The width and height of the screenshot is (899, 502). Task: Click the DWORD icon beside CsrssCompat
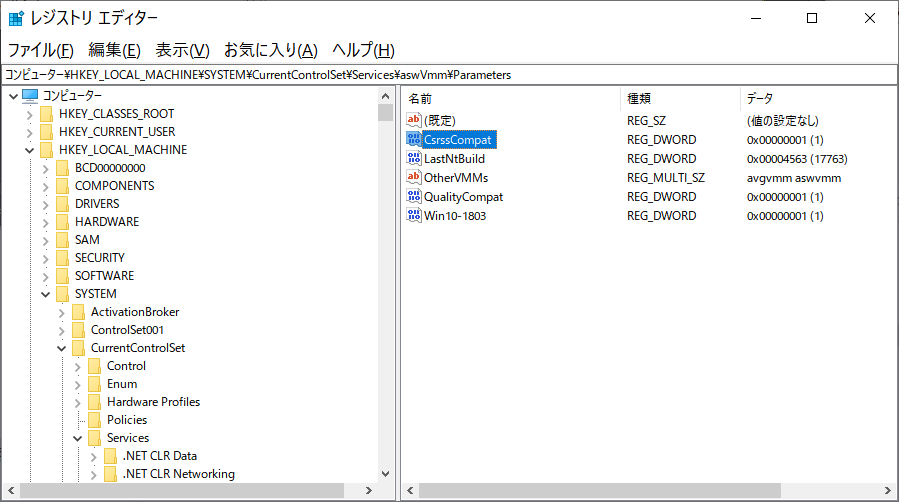pos(413,139)
